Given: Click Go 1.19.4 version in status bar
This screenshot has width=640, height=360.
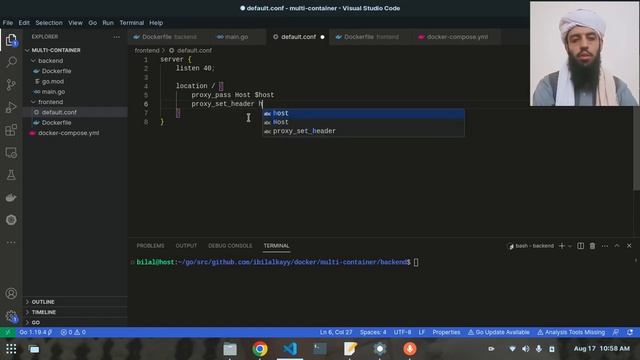Looking at the screenshot, I should coord(36,332).
